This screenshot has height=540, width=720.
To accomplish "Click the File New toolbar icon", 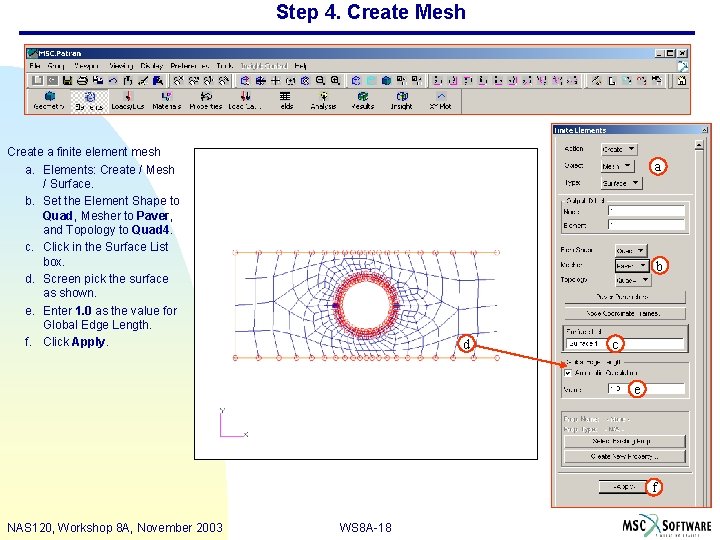I will (37, 81).
